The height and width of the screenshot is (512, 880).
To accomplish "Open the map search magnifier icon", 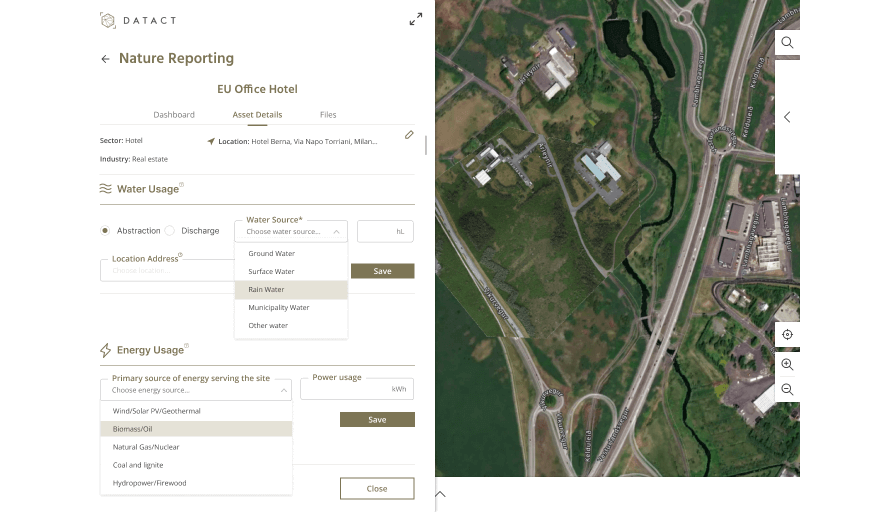I will (787, 43).
